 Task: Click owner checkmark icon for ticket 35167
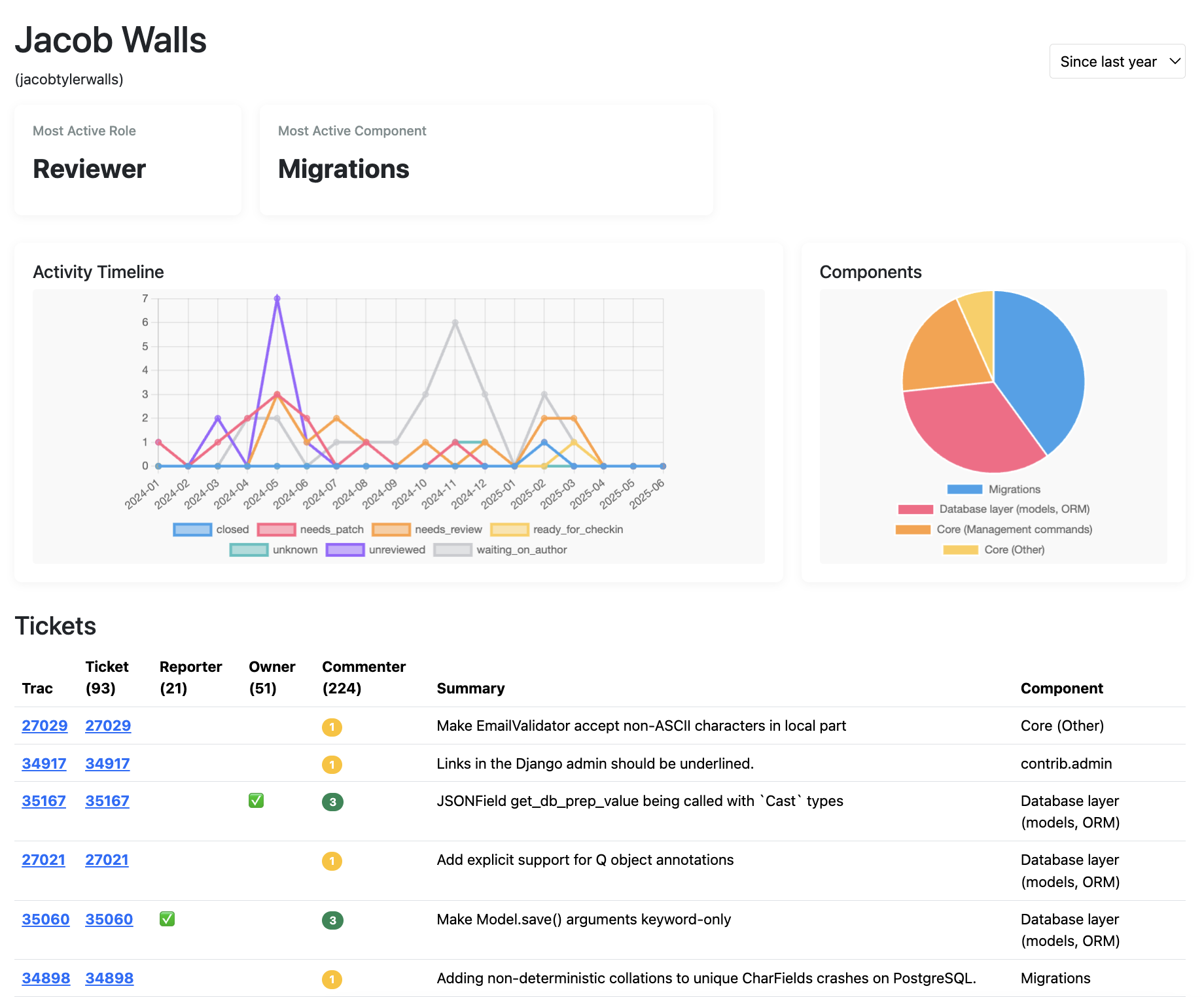click(257, 800)
